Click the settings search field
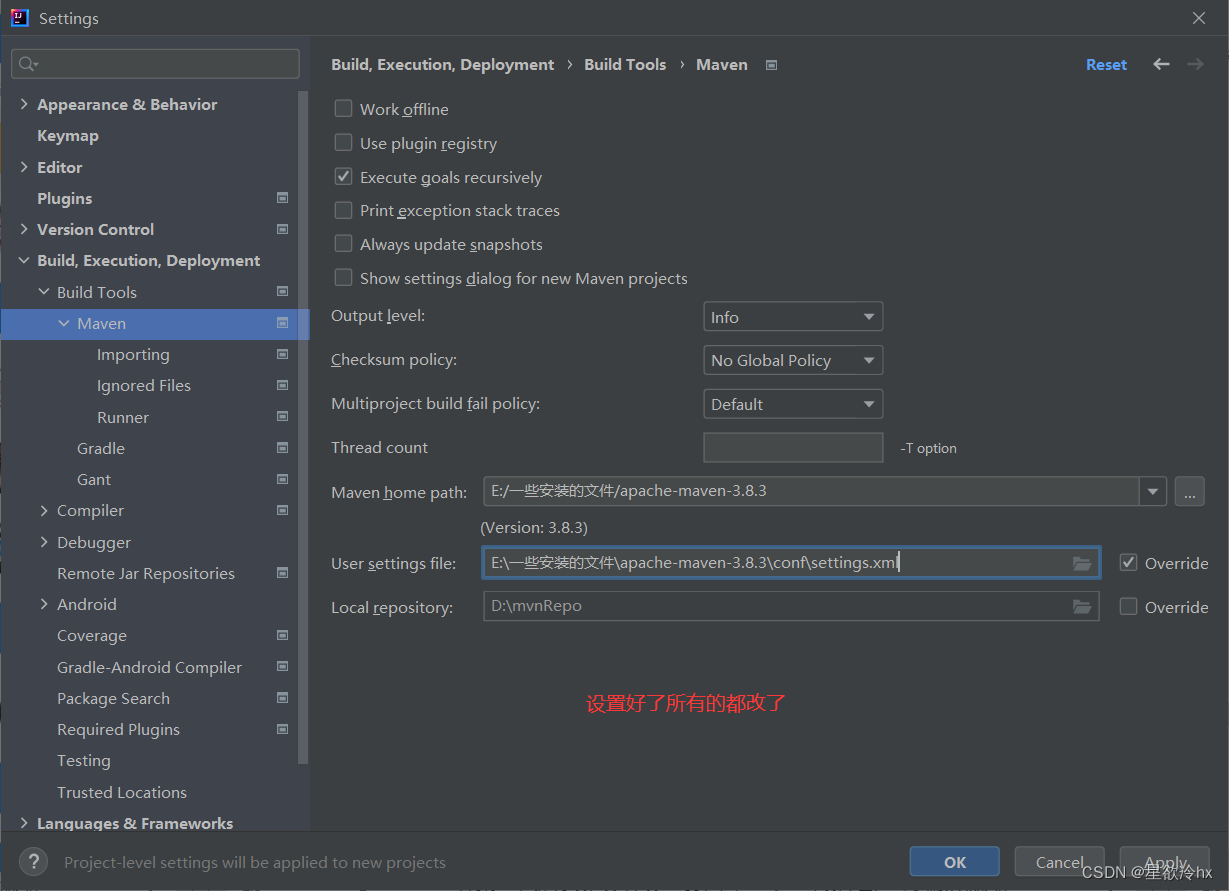Viewport: 1229px width, 891px height. [x=155, y=64]
